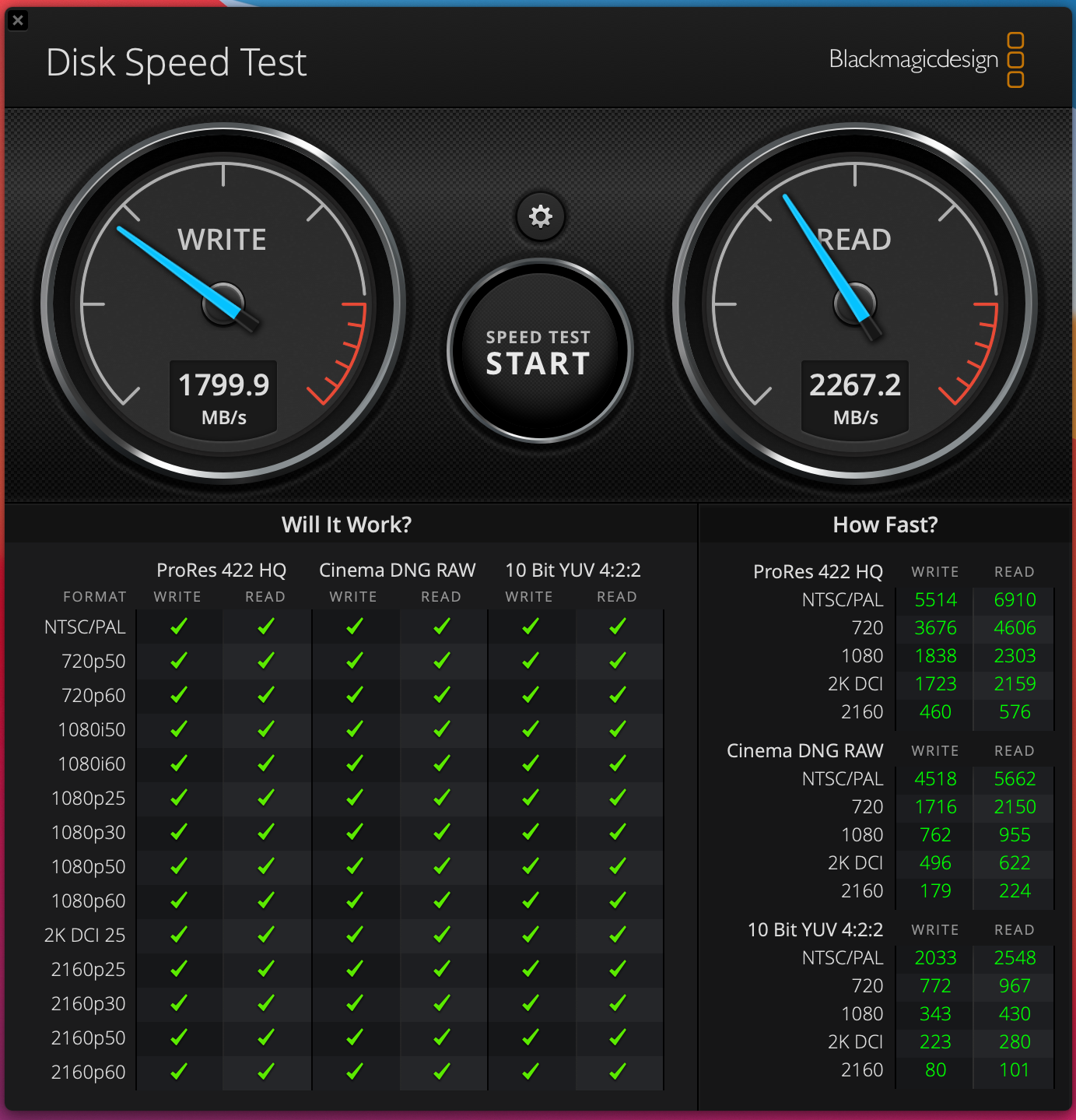The width and height of the screenshot is (1076, 1120).
Task: Click Cinema DNG RAW 1080 write value 762
Action: click(936, 835)
